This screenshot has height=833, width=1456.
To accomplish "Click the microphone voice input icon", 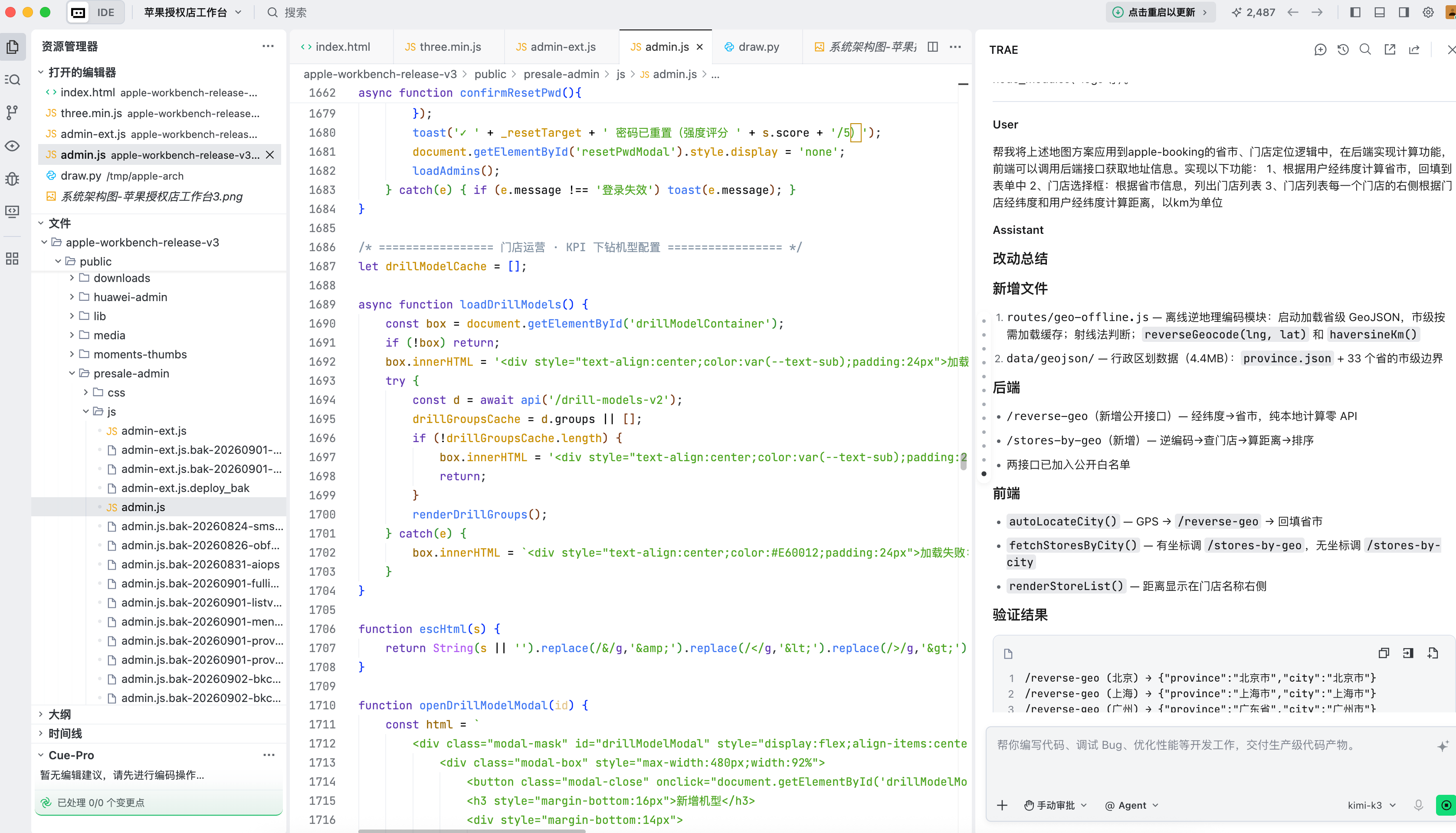I will (1418, 806).
